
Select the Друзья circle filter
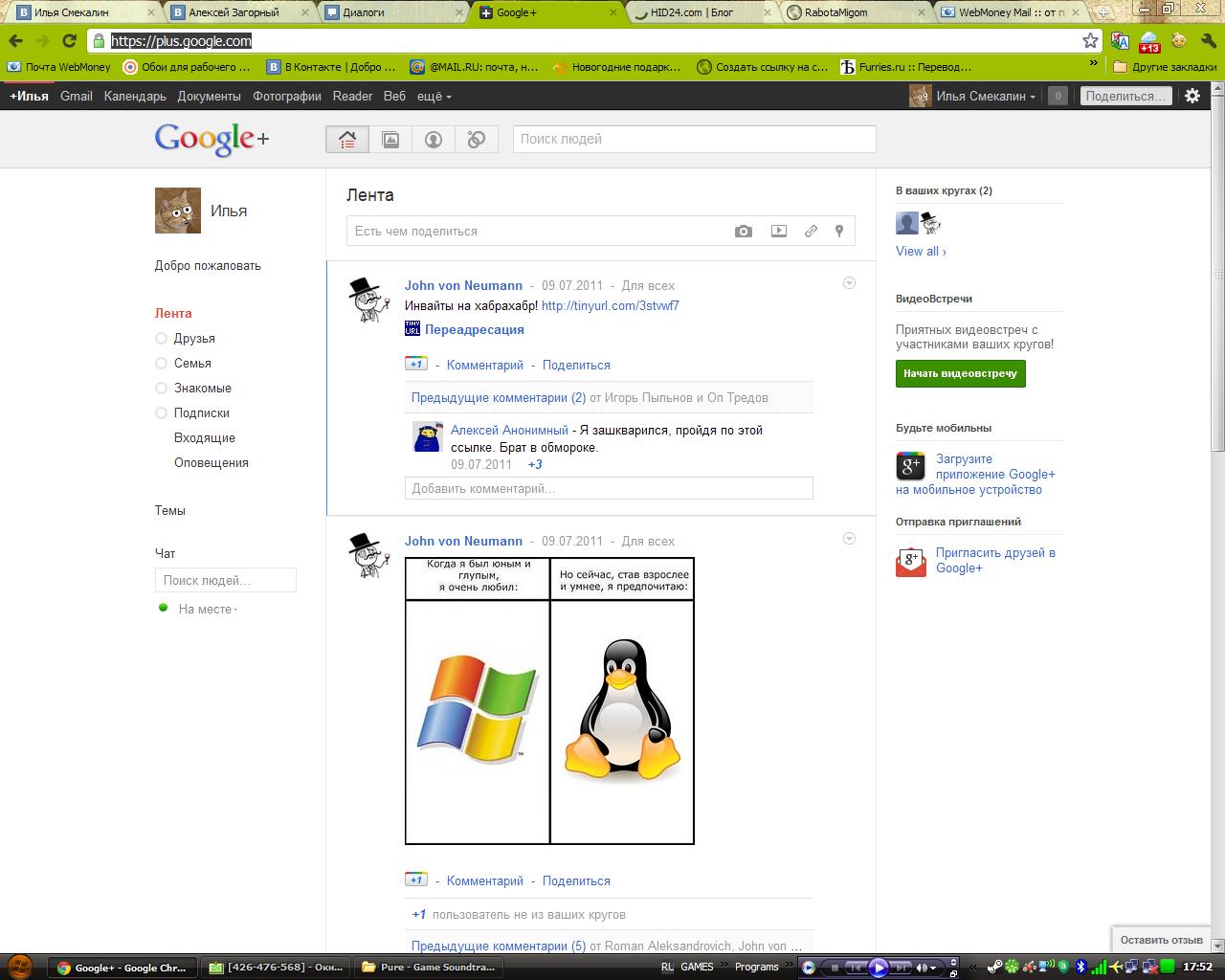pos(194,338)
